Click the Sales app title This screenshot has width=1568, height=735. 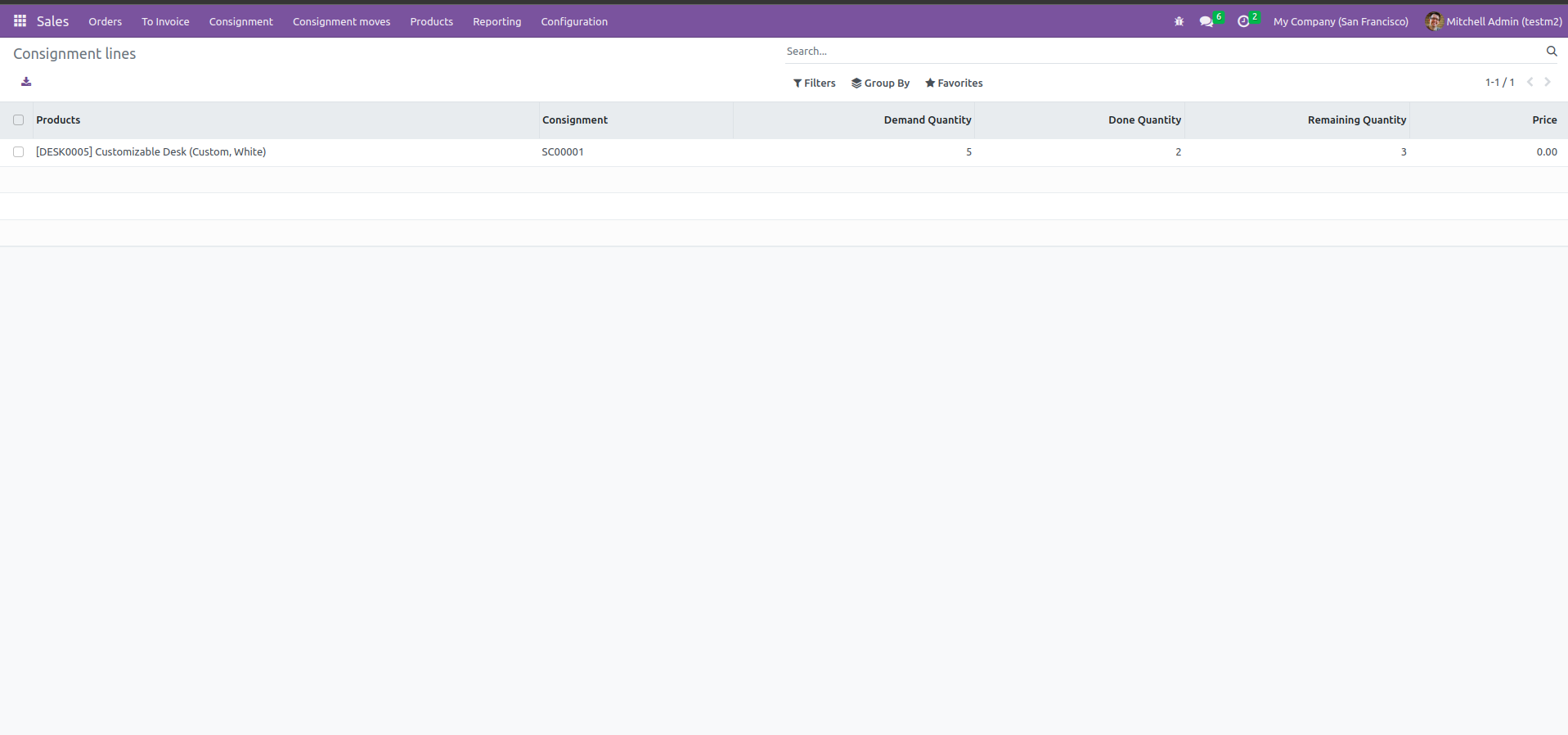[x=53, y=21]
